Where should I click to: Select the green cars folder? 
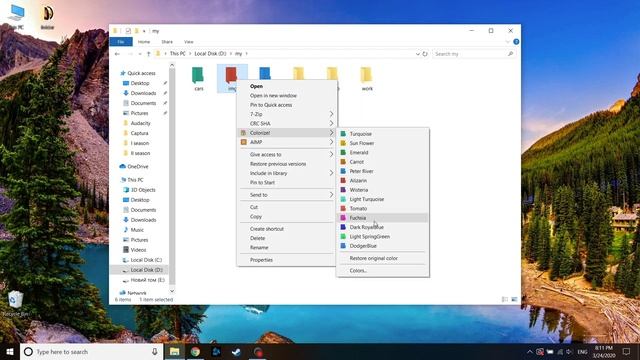198,78
